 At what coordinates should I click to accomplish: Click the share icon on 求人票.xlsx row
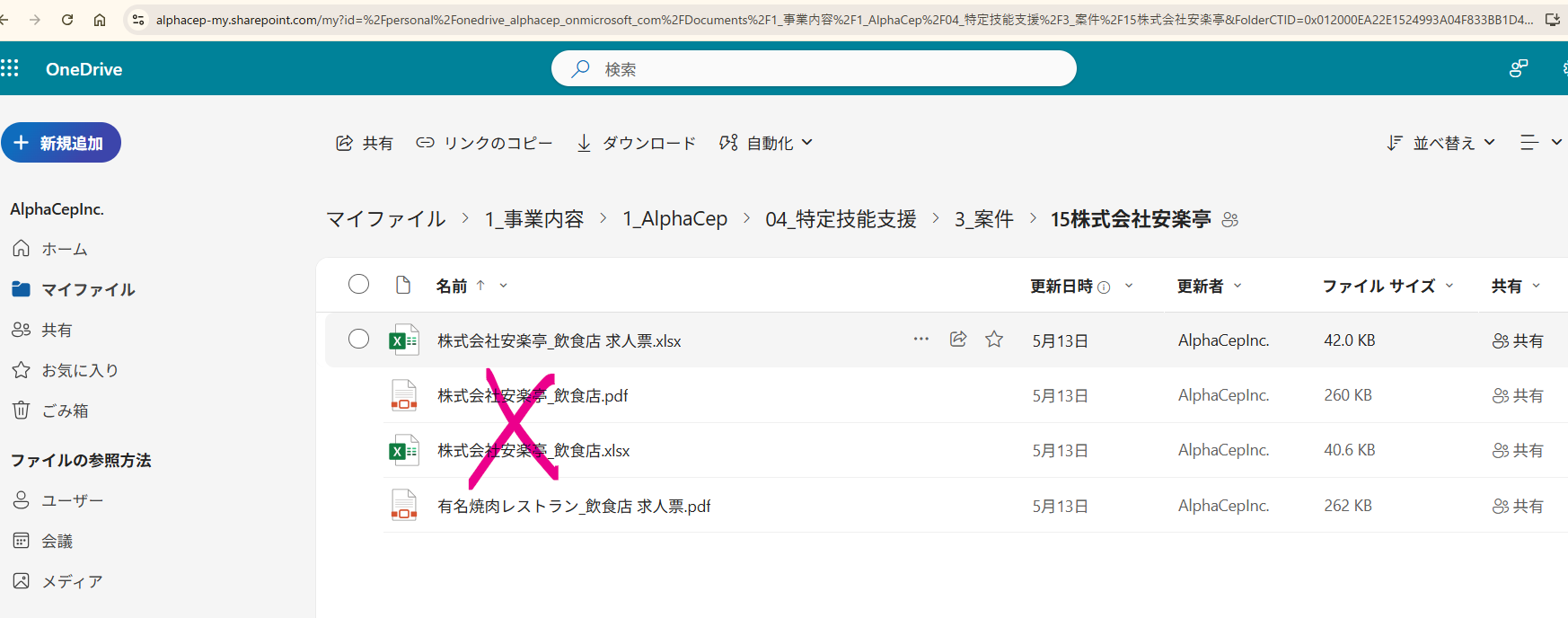[x=958, y=339]
